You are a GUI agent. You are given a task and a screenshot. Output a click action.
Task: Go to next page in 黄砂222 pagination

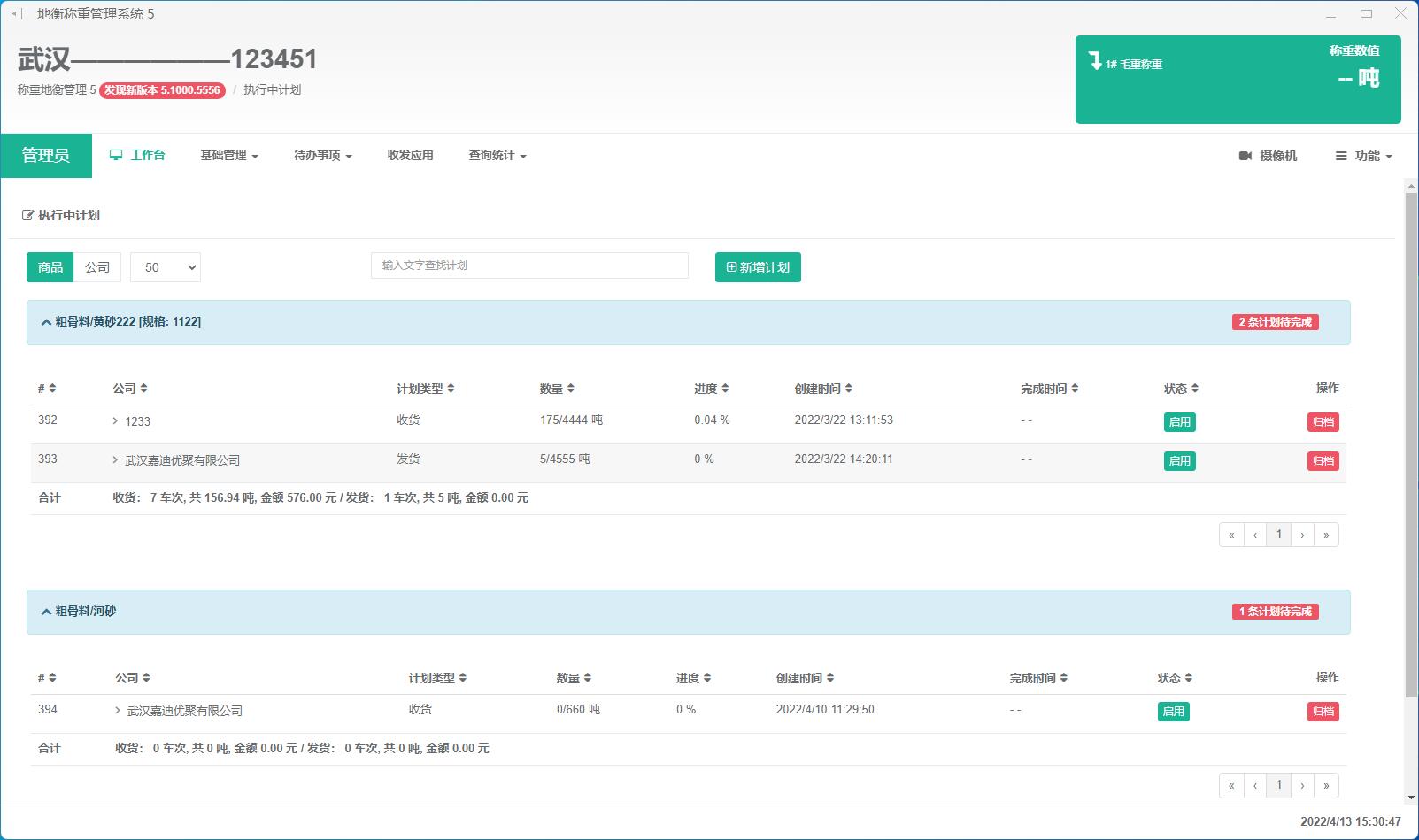[1302, 535]
